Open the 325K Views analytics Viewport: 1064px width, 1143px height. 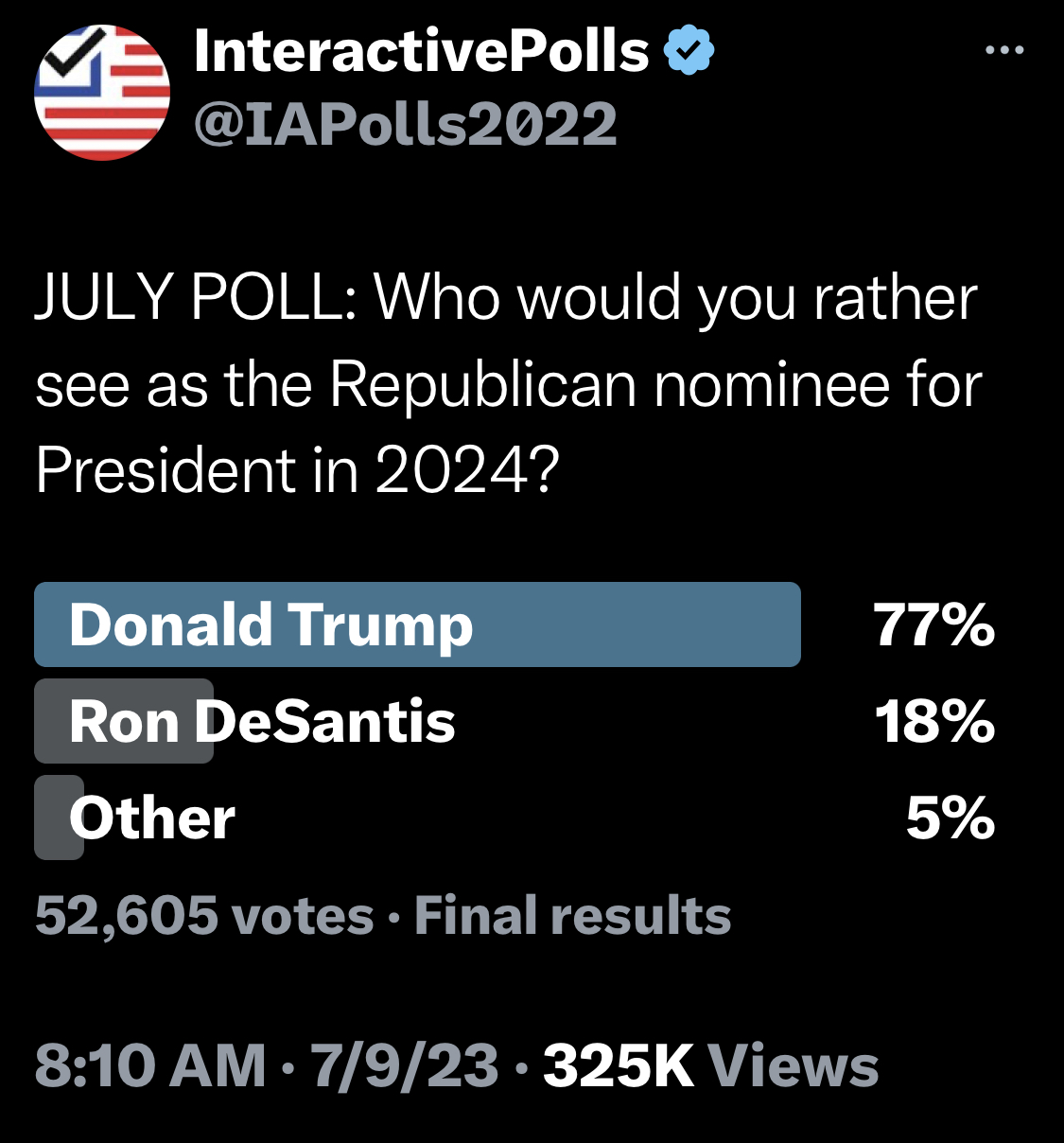[711, 1066]
